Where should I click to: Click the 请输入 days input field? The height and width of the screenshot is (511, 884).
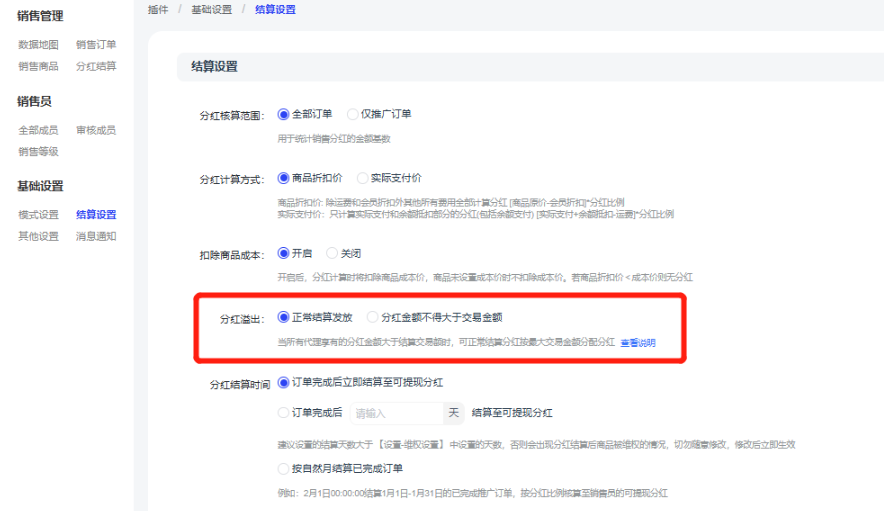coord(395,412)
